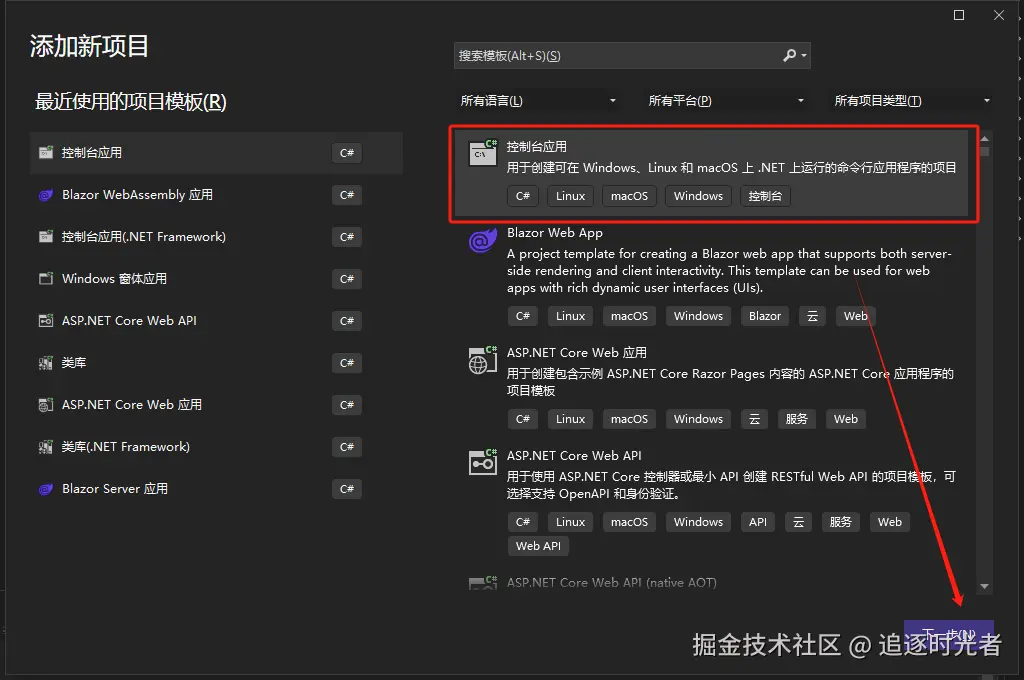Click the recent ASP.NET Core Web API icon
1024x680 pixels.
click(46, 321)
